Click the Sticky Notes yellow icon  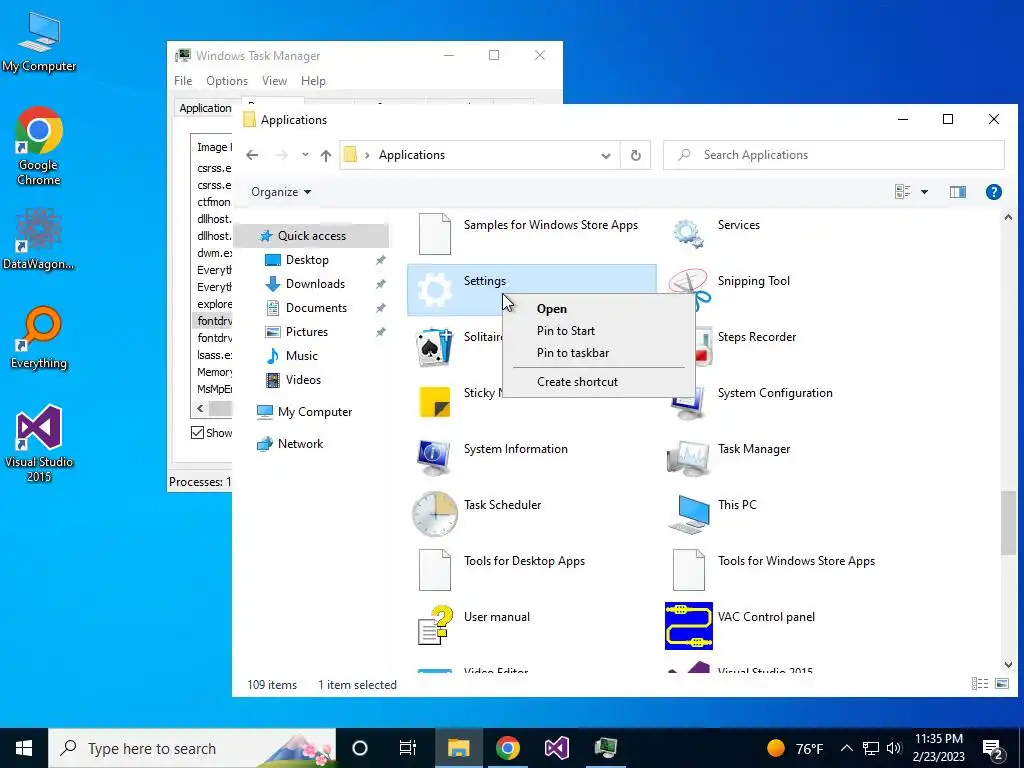435,402
